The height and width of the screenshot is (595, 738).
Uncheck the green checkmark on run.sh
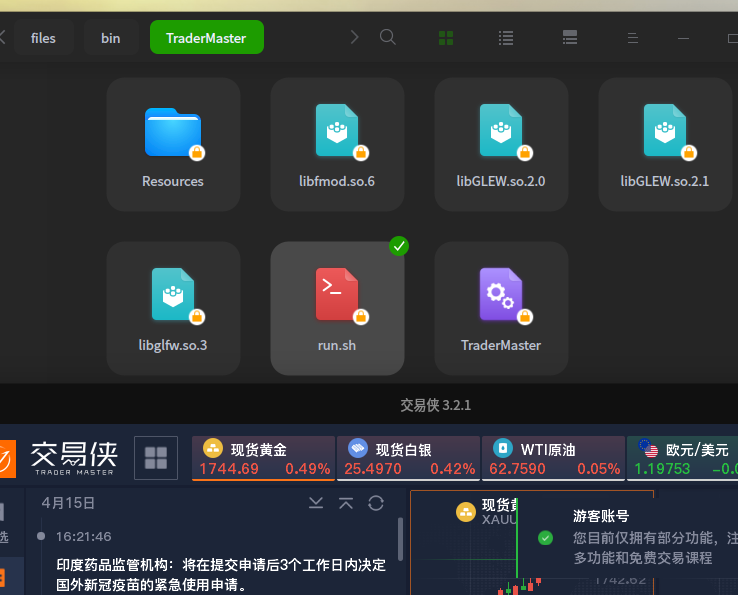coord(399,246)
